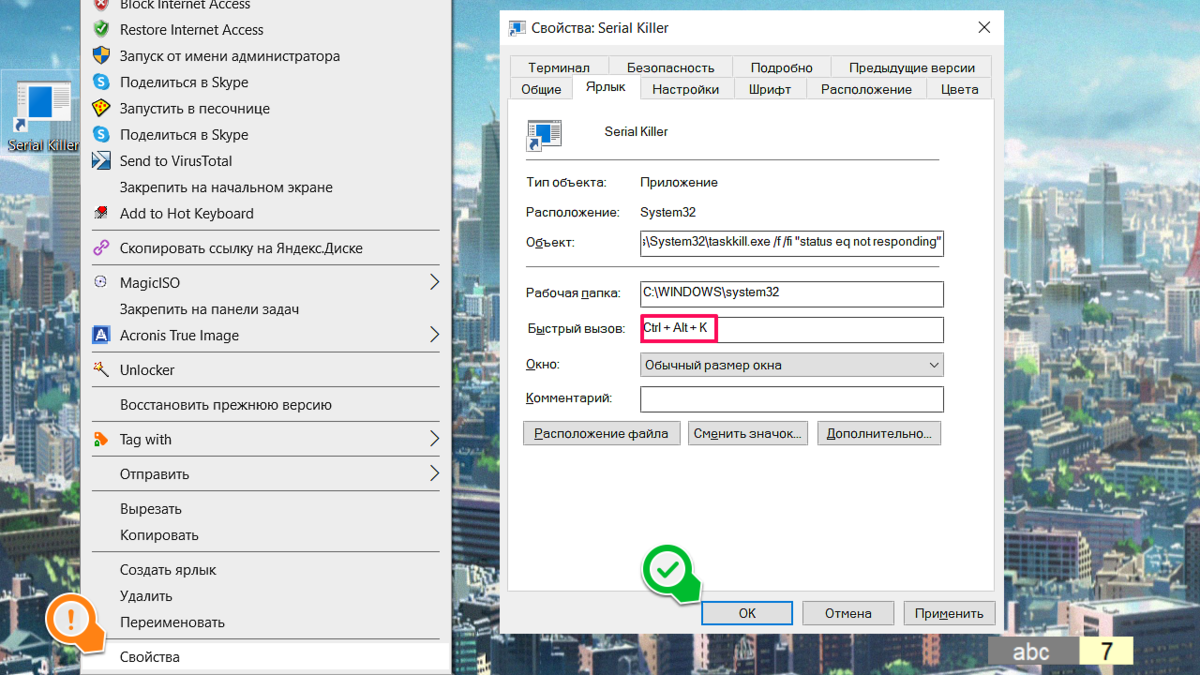The image size is (1200, 675).
Task: Click the Быстрый вызов shortcut key field
Action: point(792,329)
